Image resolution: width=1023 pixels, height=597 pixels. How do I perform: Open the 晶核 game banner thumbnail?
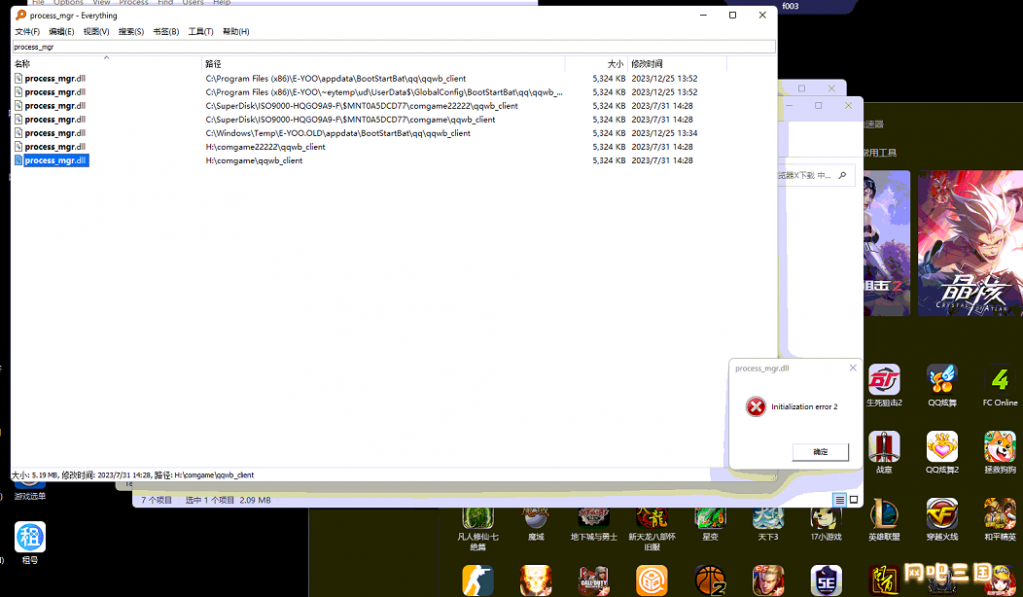970,243
